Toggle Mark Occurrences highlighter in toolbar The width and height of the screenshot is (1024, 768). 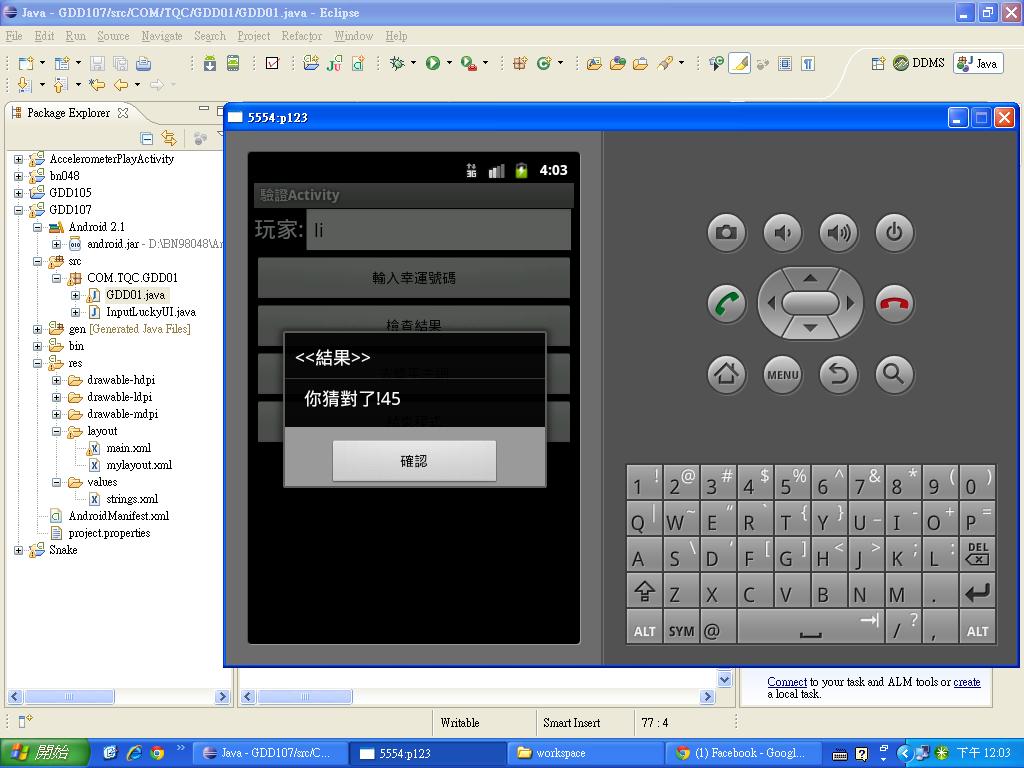[739, 63]
